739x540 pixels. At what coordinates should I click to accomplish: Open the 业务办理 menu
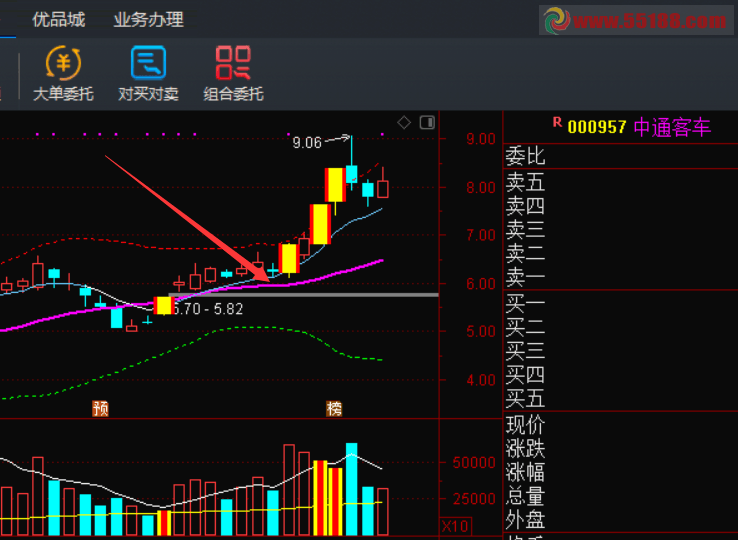click(x=148, y=20)
